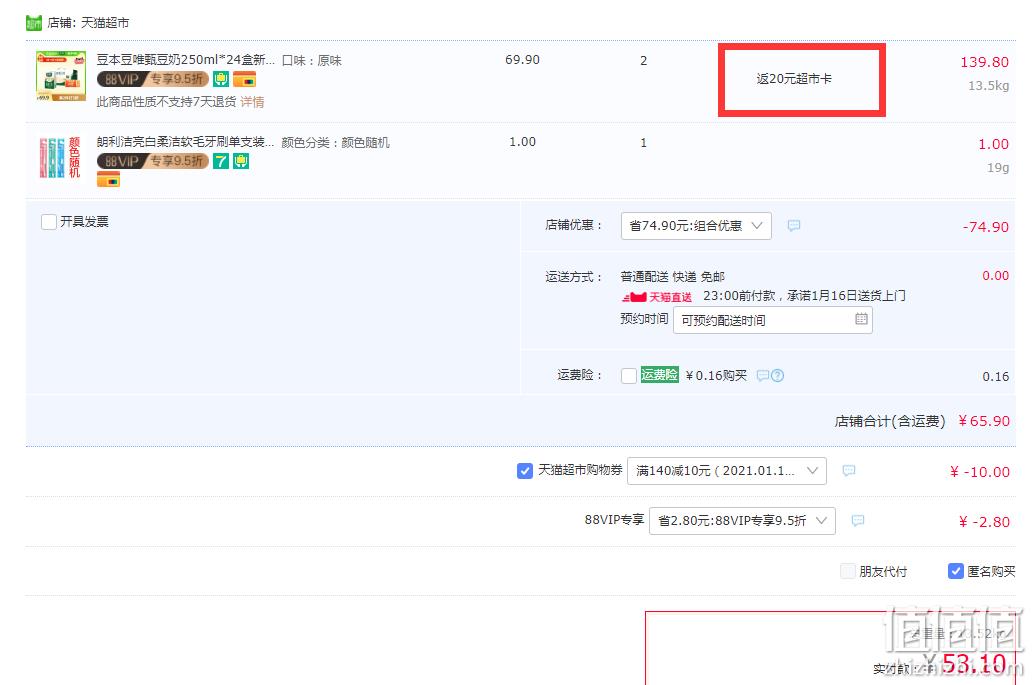The height and width of the screenshot is (685, 1033).
Task: Open the 朗利洁亮白柔洁软毛牙刷 product title
Action: 185,142
